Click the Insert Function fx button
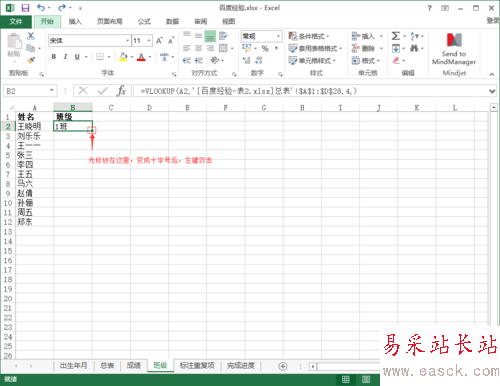500x386 pixels. click(x=121, y=91)
